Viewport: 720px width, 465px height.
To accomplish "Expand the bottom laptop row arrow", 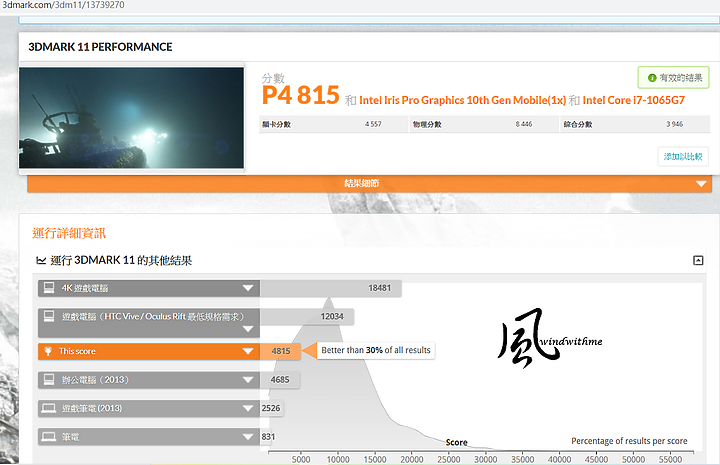I will (x=248, y=437).
